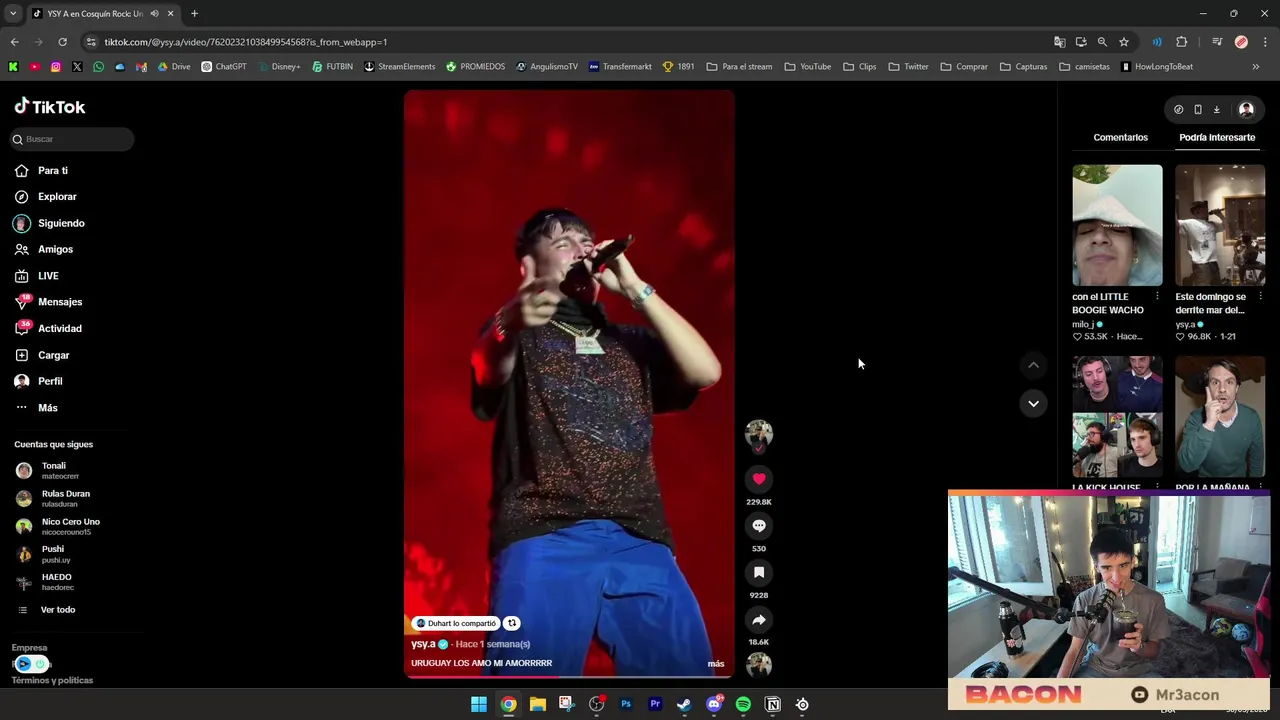Click the address bar URL
This screenshot has height=720, width=1280.
coord(246,42)
